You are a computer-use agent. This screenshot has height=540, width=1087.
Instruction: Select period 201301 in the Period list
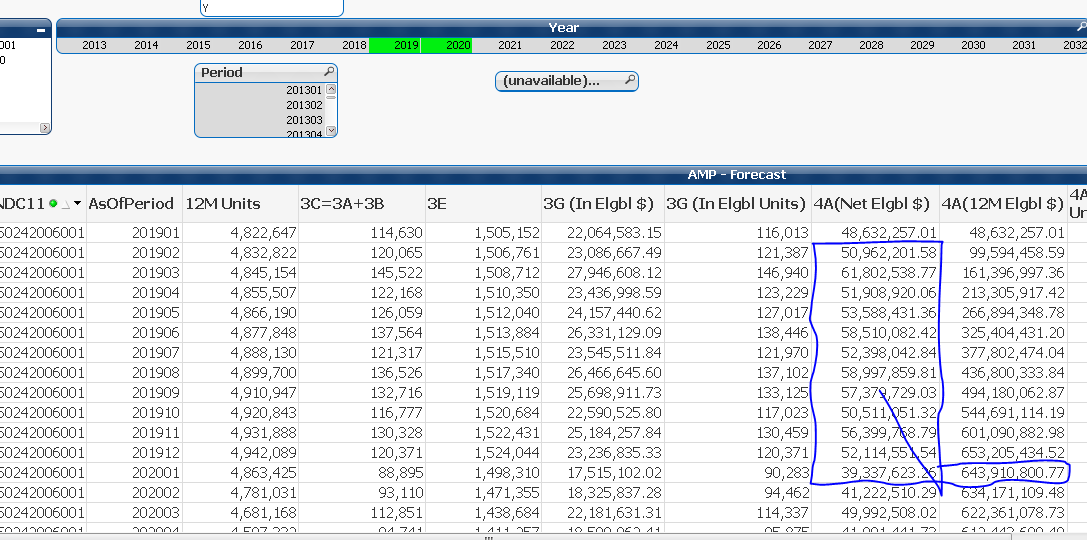[x=303, y=91]
